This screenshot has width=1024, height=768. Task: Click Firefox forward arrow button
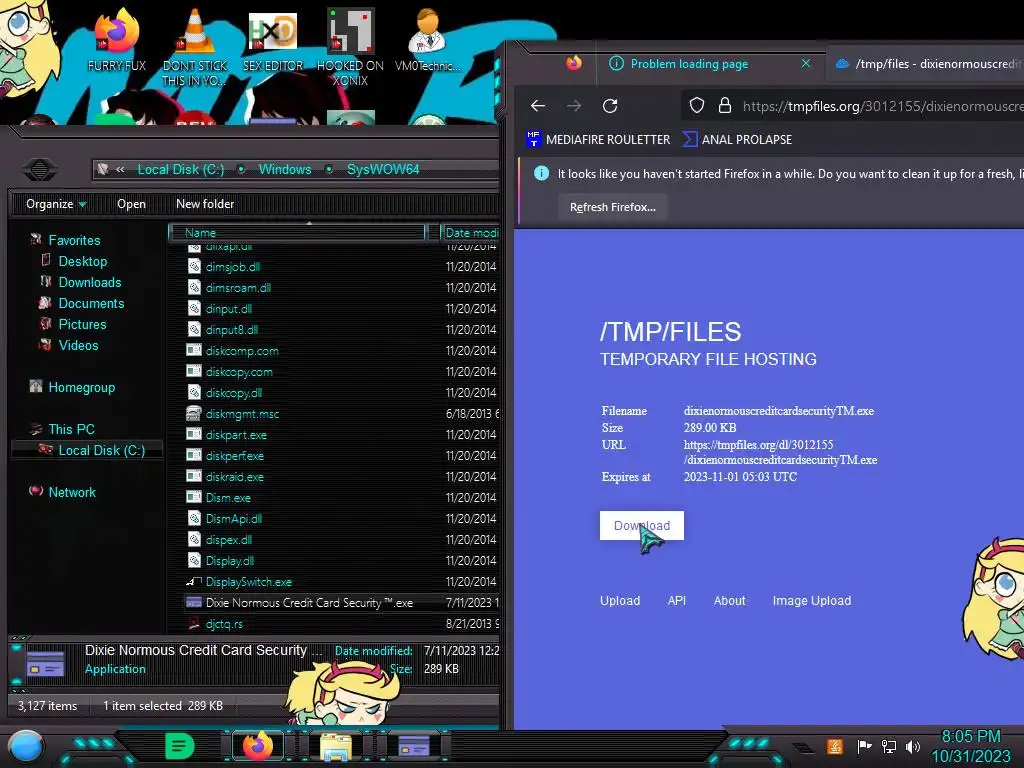pyautogui.click(x=574, y=106)
